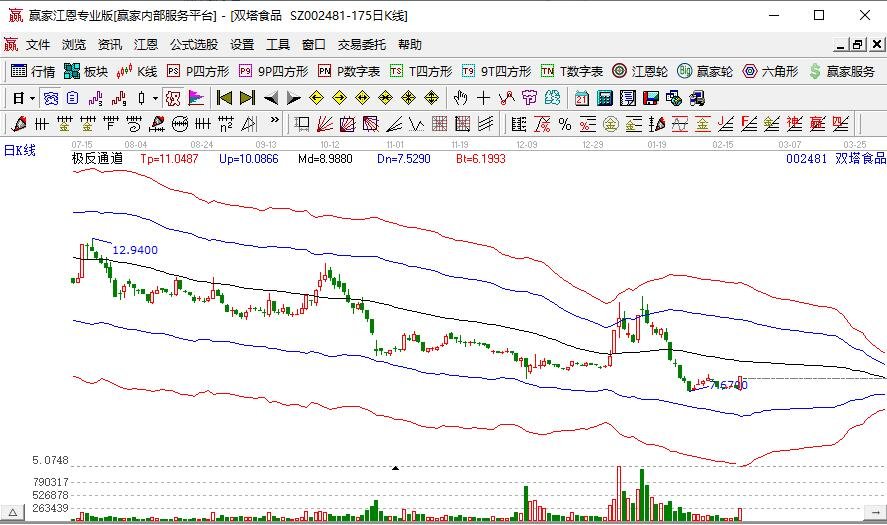Open the 江恩 menu
Screen dimensions: 887x525
pyautogui.click(x=146, y=45)
